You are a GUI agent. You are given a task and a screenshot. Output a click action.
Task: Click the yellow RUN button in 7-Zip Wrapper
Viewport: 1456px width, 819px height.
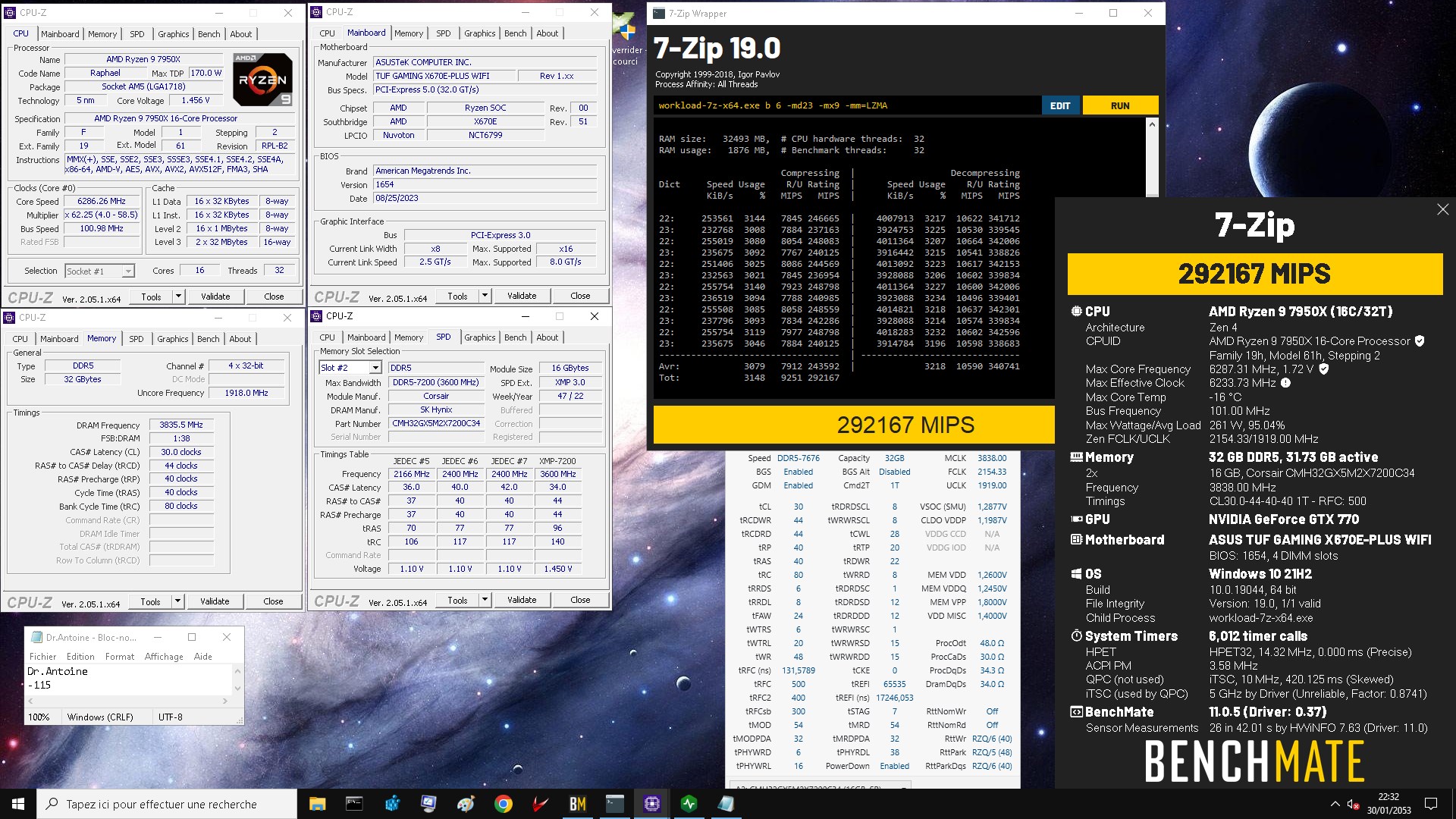(x=1120, y=105)
